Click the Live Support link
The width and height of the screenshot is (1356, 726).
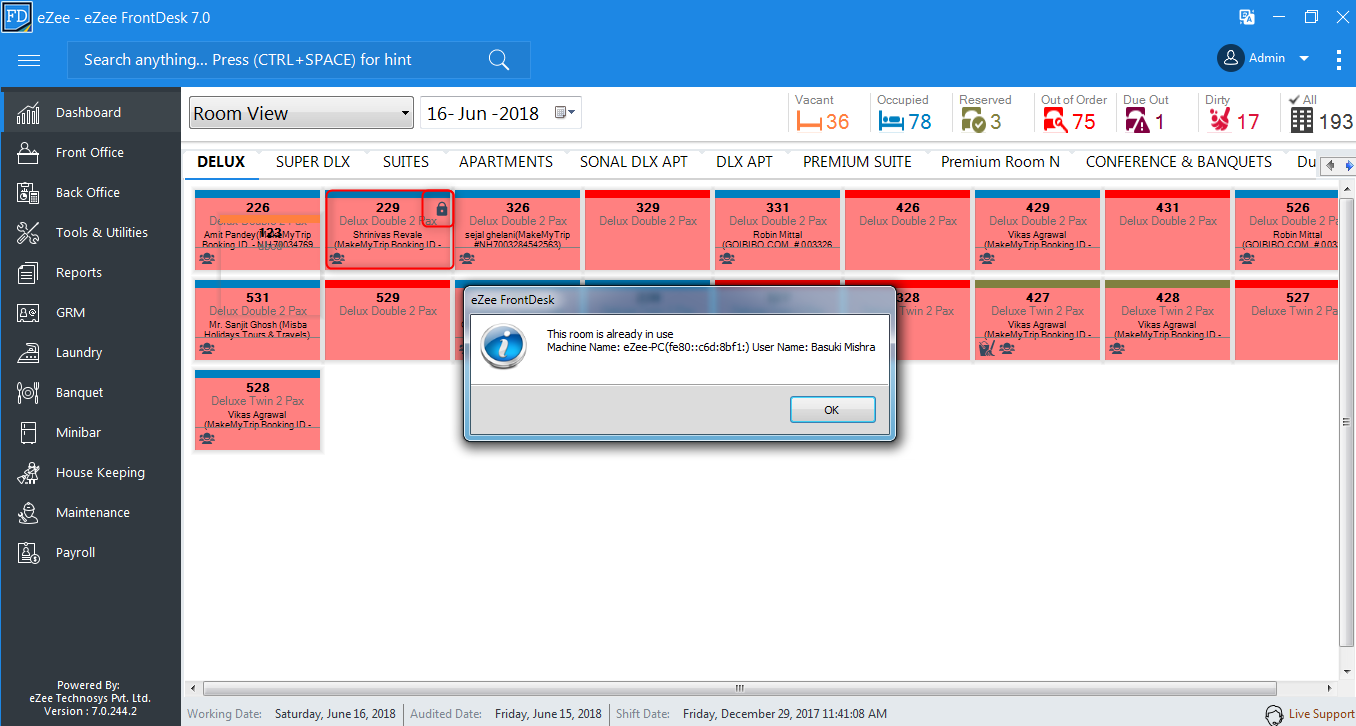1321,714
